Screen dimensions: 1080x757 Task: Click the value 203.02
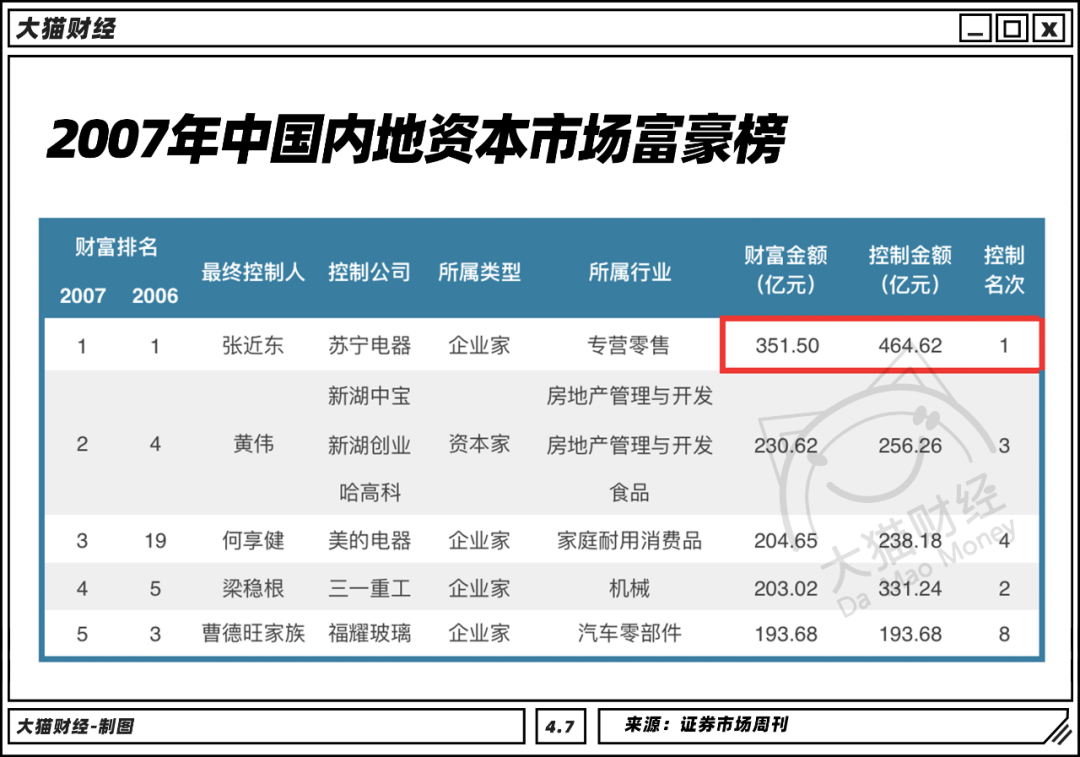tap(786, 588)
